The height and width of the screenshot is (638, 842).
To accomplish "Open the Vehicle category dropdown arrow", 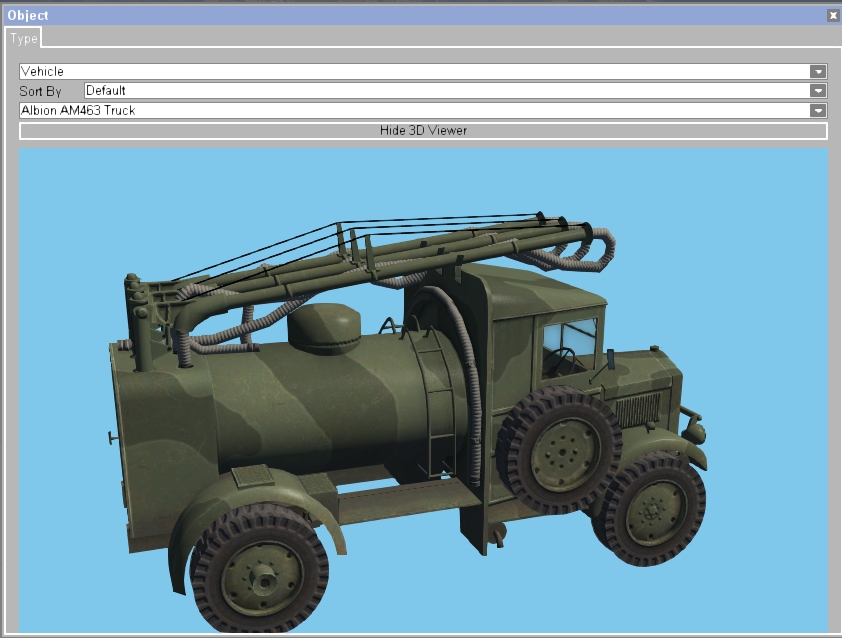I will click(818, 71).
